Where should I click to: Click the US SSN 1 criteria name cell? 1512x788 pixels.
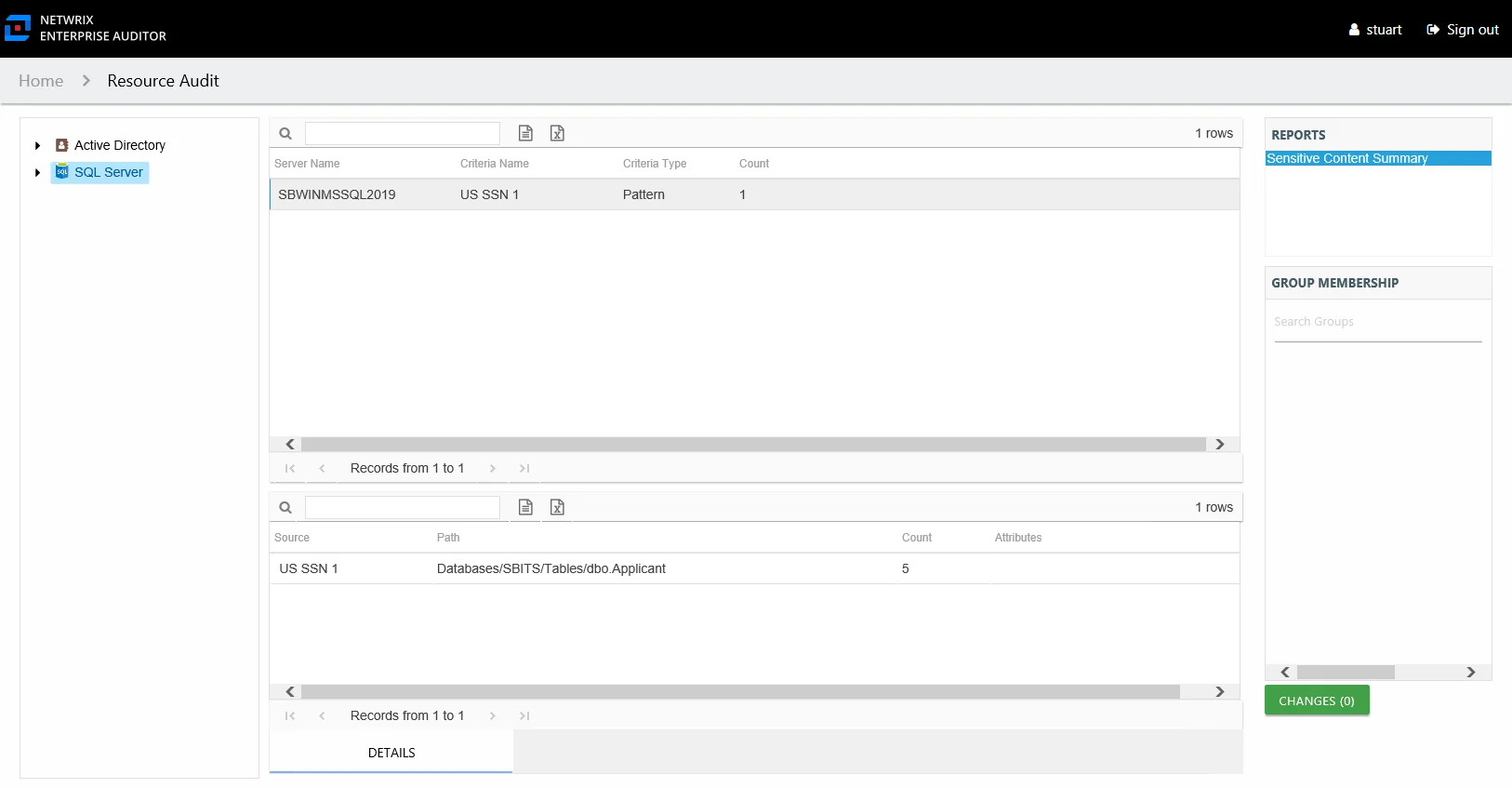pyautogui.click(x=489, y=194)
